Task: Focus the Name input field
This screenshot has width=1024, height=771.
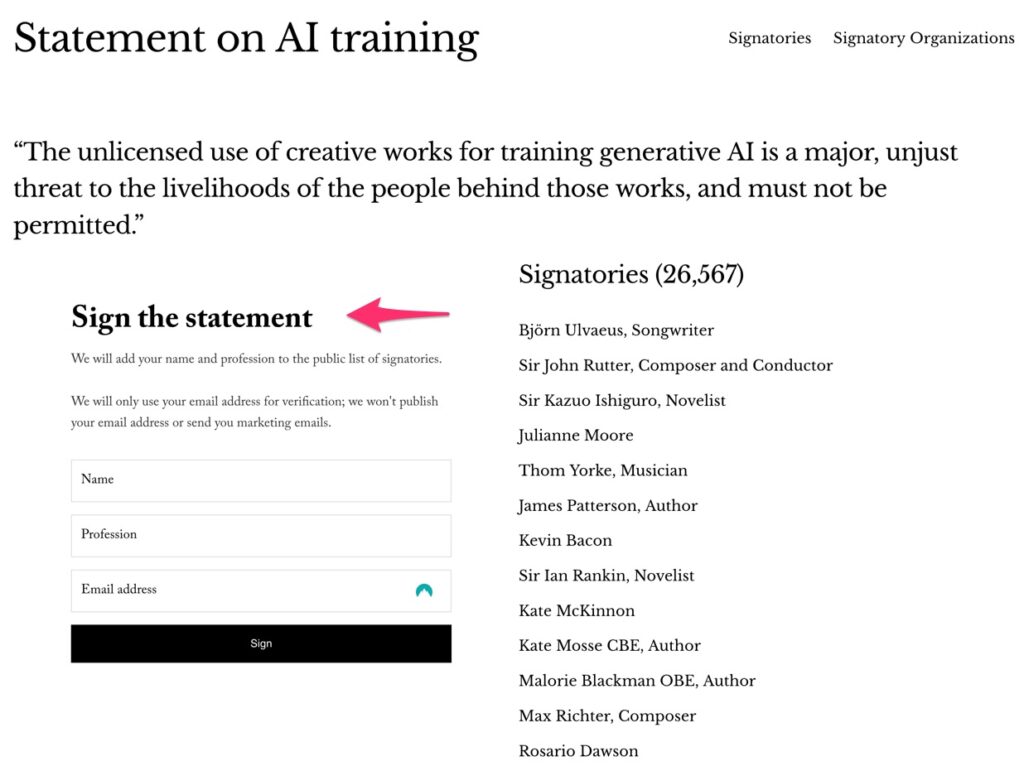Action: point(260,480)
